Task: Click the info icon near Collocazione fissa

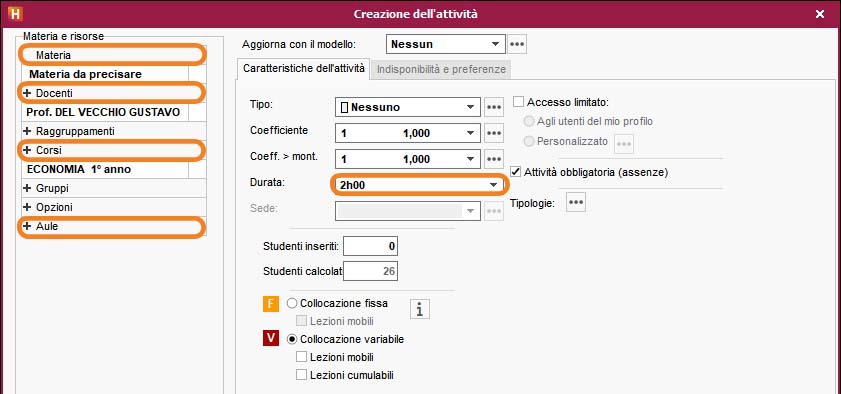Action: pos(419,308)
